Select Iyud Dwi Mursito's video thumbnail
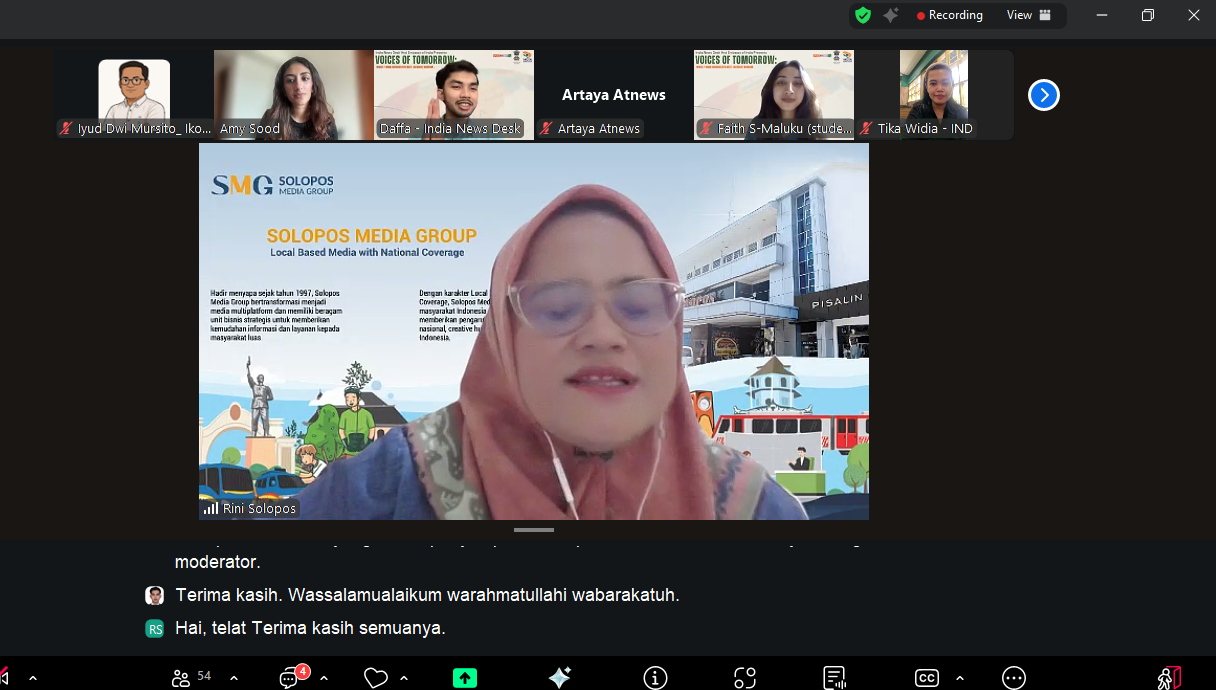Image resolution: width=1216 pixels, height=690 pixels. (134, 95)
